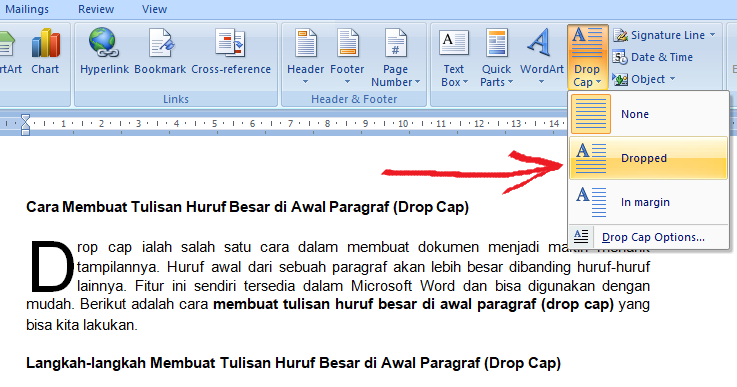Insert Date & Time
Viewport: 737px width, 387px height.
coord(653,57)
